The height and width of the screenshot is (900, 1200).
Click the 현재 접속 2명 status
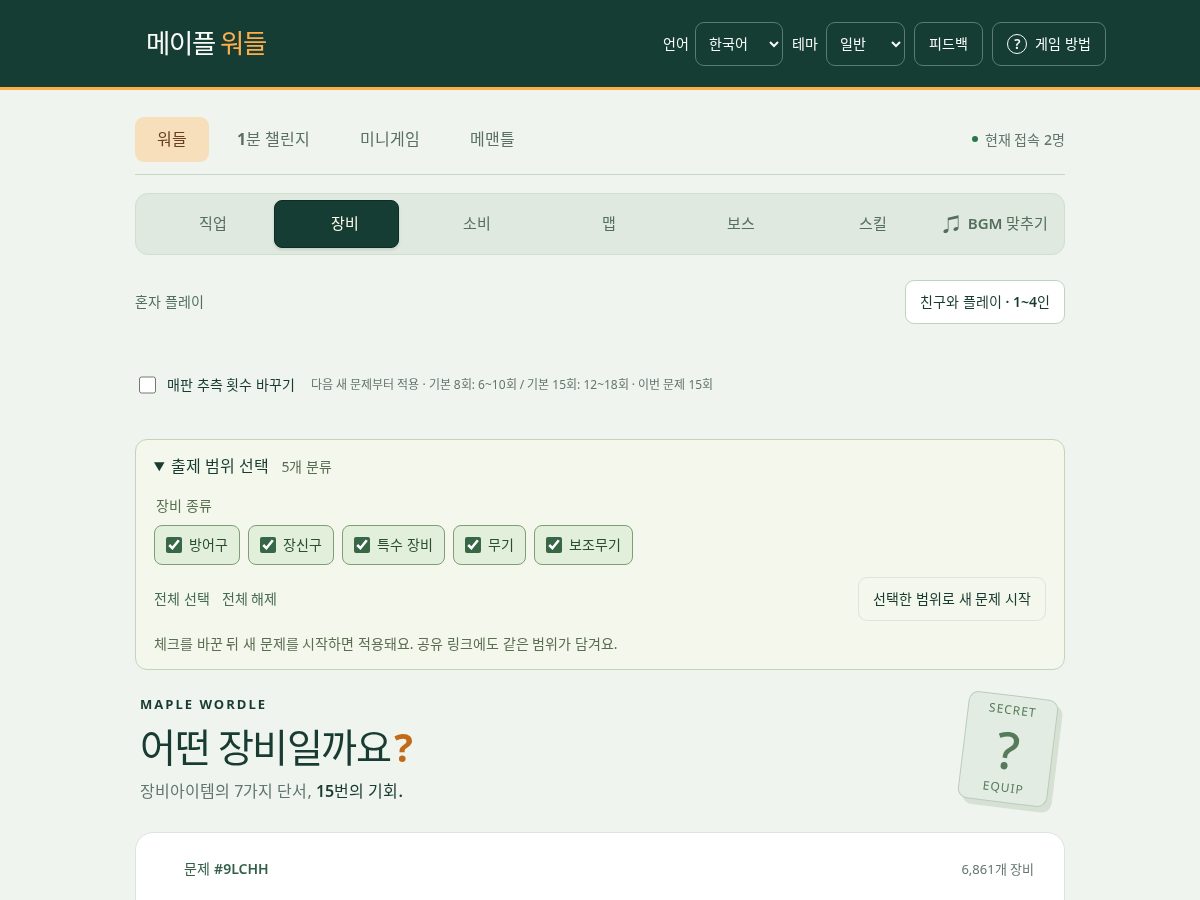(1018, 140)
